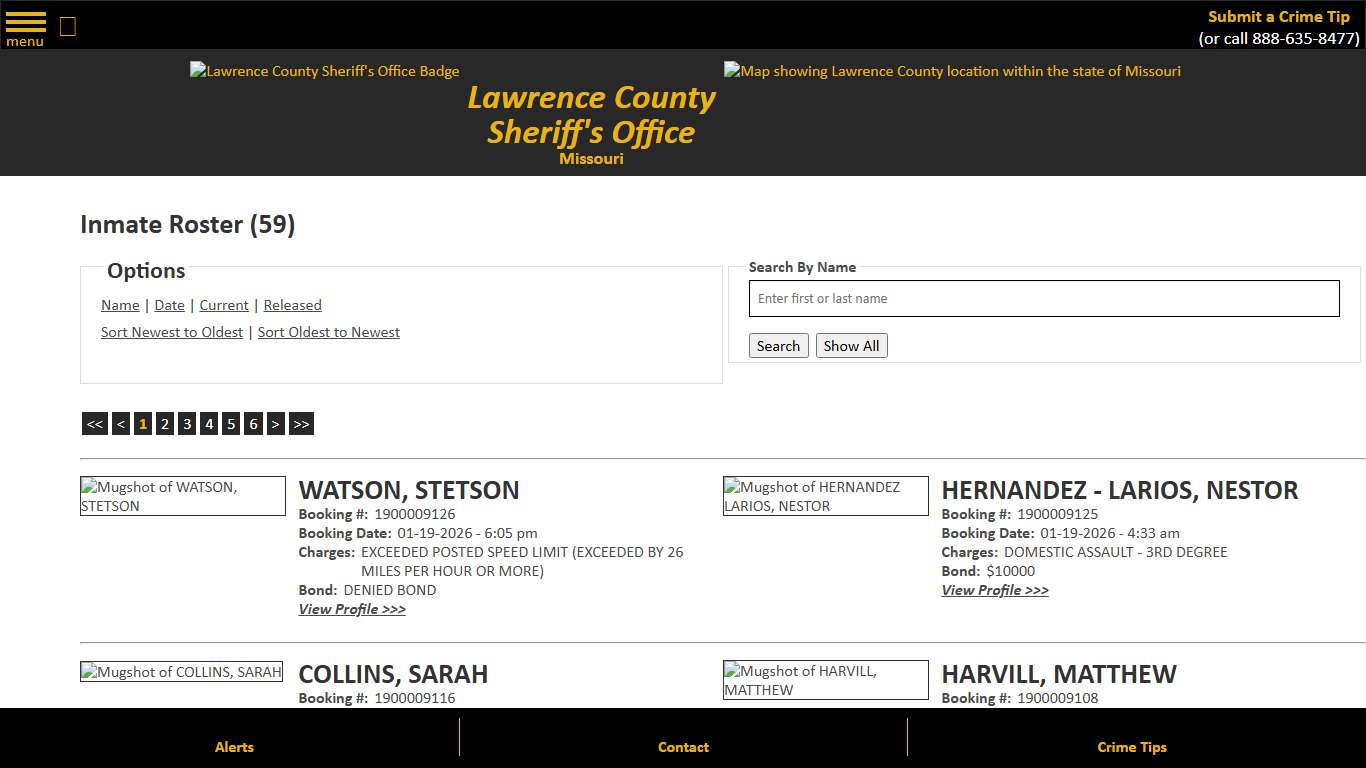The height and width of the screenshot is (768, 1366).
Task: Select the Current inmates filter
Action: click(x=223, y=305)
